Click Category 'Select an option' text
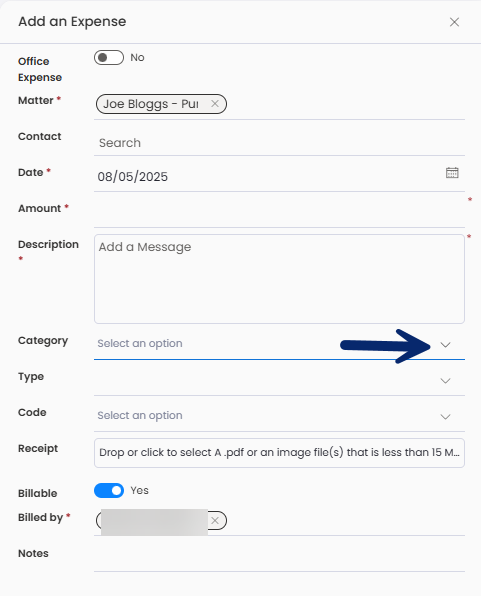 point(140,343)
